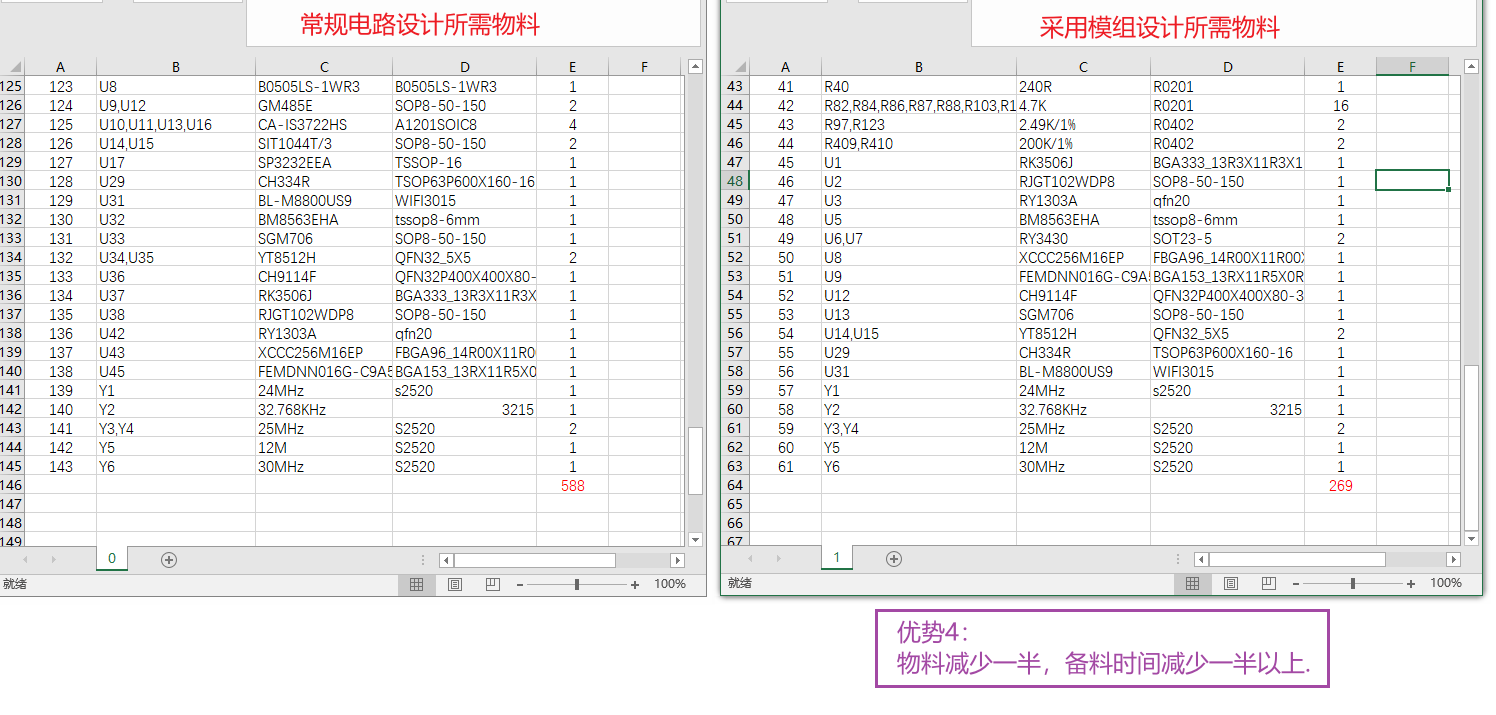This screenshot has height=715, width=1496.
Task: Click right arrow of left horizontal scrollbar
Action: point(677,560)
